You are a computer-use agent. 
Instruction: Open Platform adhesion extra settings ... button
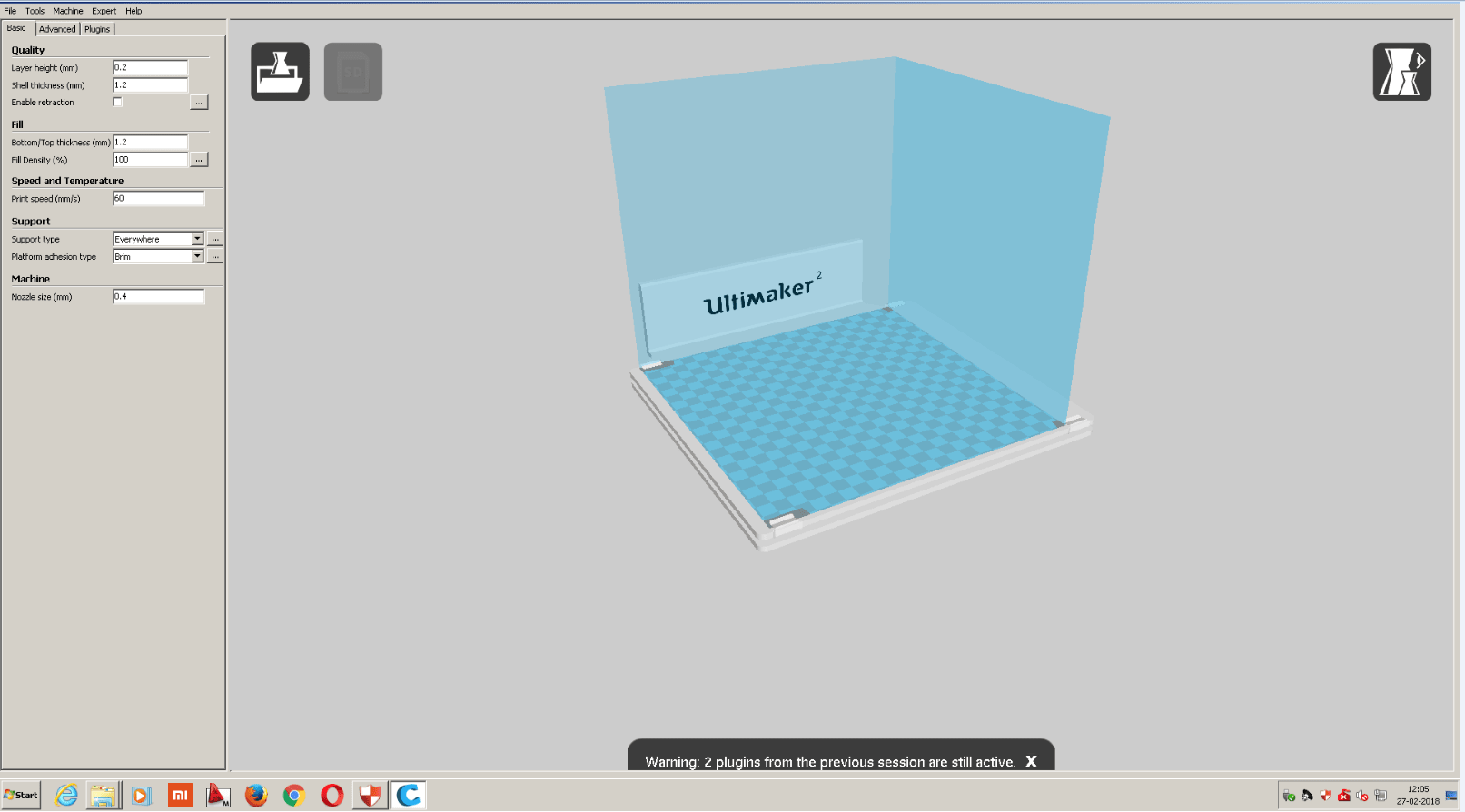215,257
